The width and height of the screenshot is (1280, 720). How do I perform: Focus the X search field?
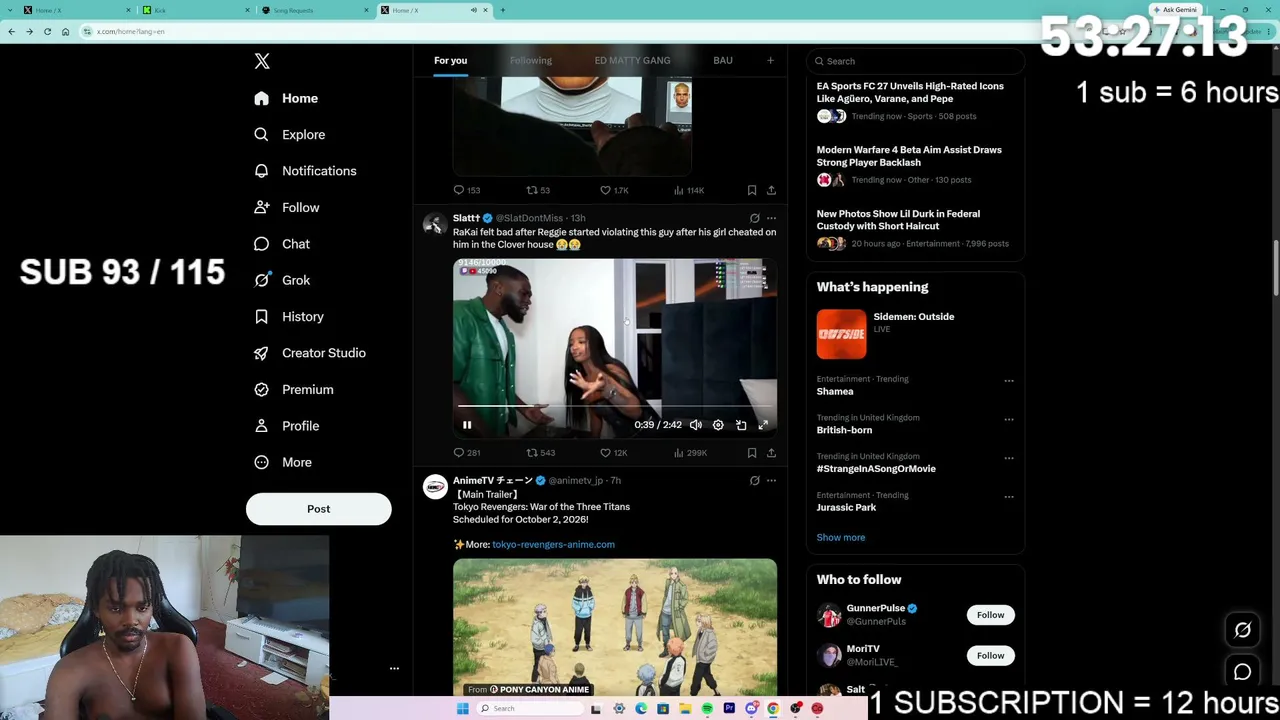pos(915,61)
